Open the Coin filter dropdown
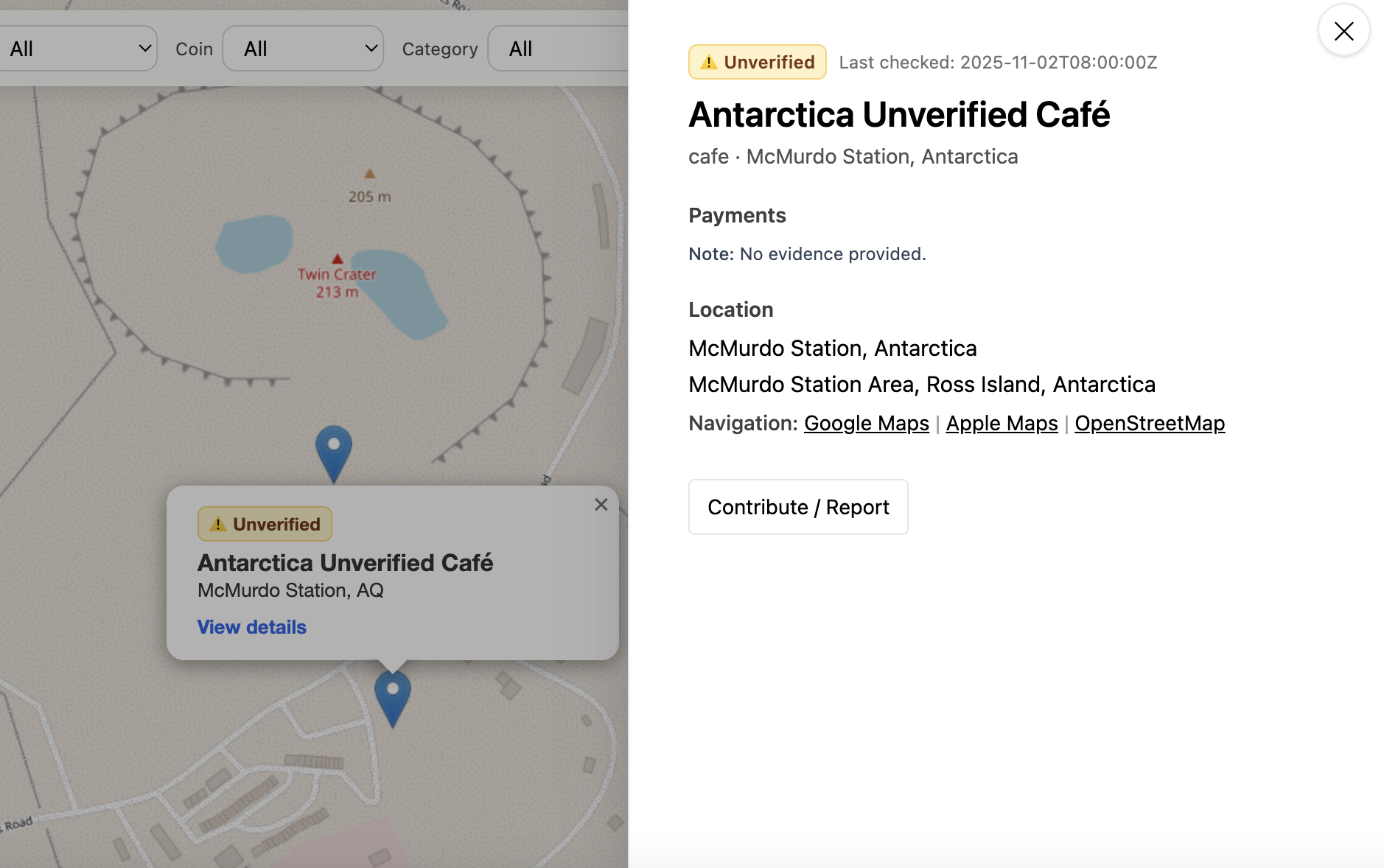Viewport: 1384px width, 868px height. (x=303, y=49)
